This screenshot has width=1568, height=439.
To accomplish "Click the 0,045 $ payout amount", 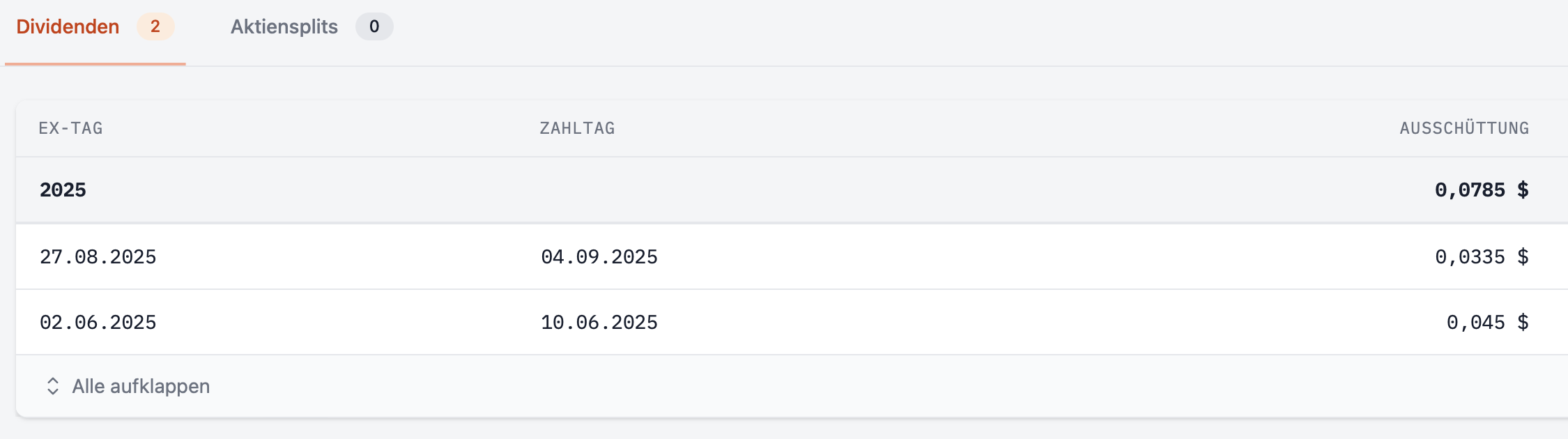I will [1487, 323].
